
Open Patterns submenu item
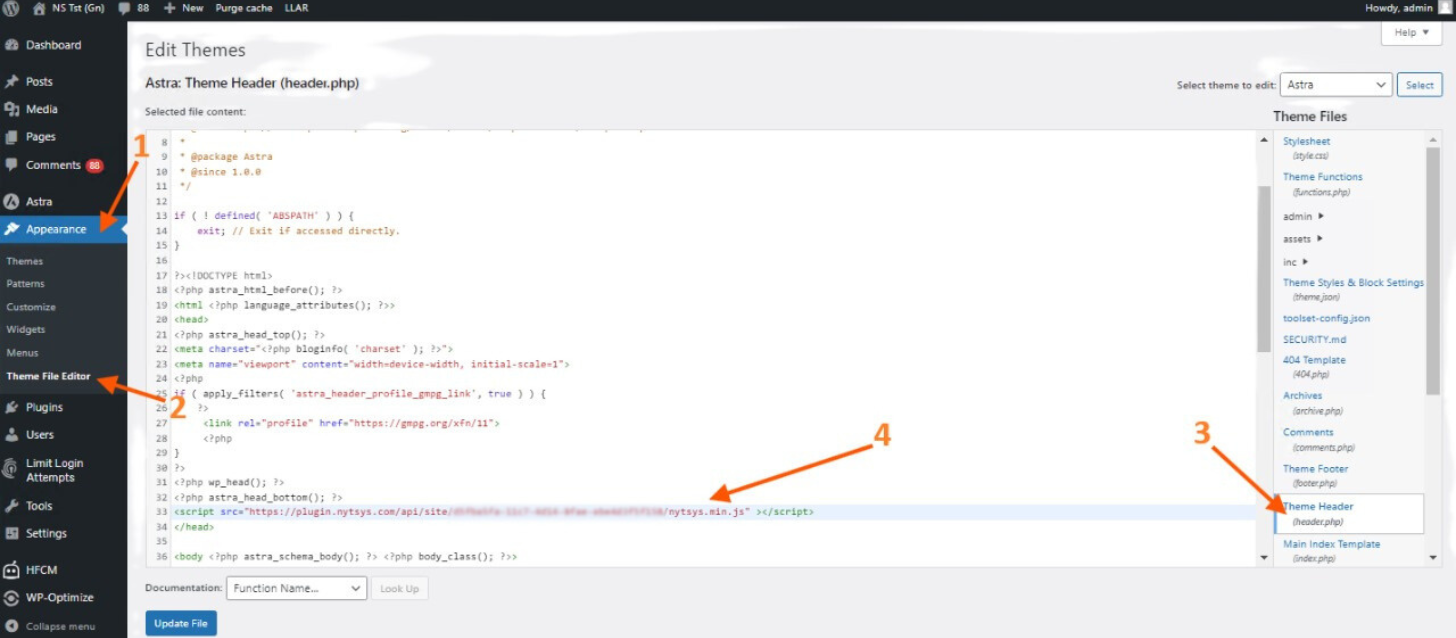(26, 284)
